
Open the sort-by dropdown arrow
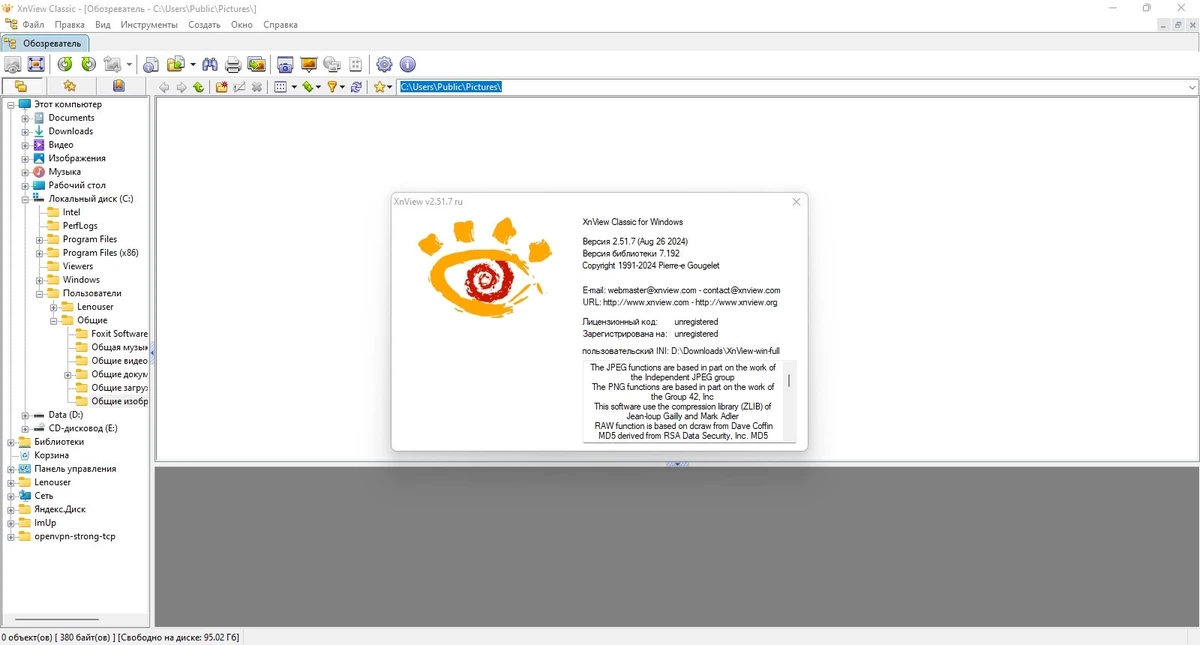click(x=318, y=87)
